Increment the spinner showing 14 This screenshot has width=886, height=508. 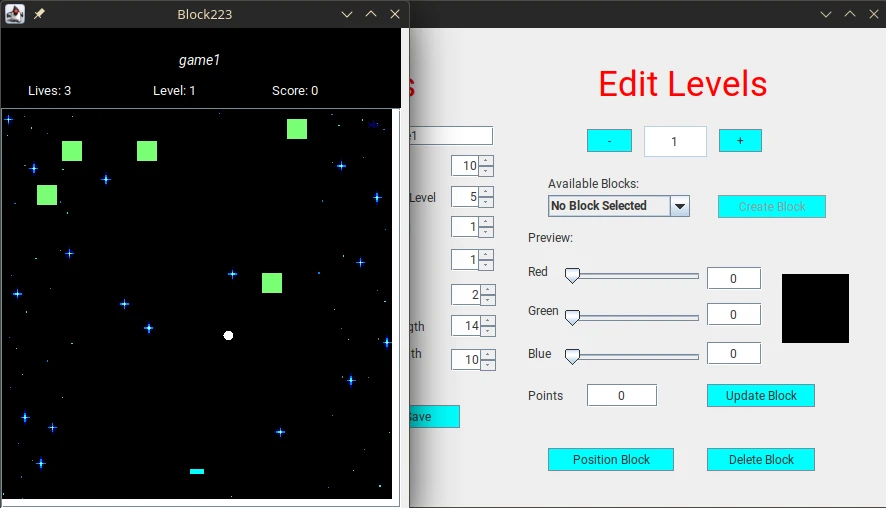[x=488, y=320]
